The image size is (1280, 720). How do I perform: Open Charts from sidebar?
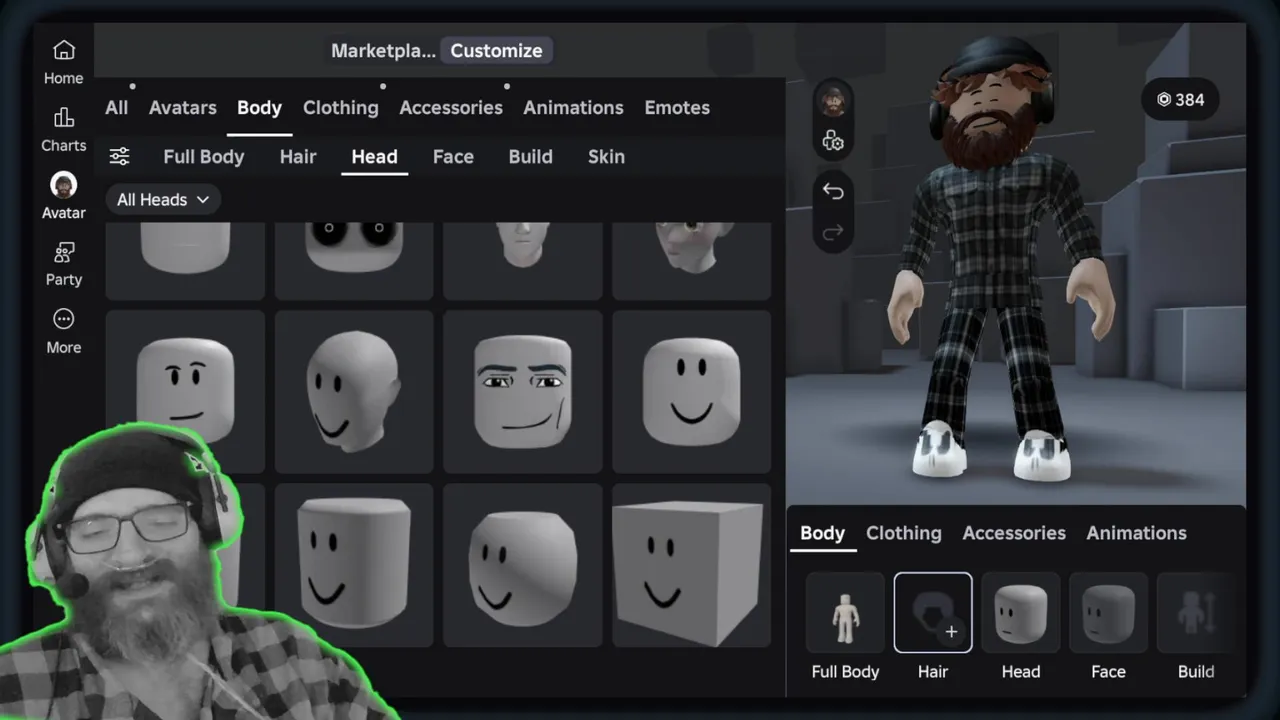pos(63,130)
